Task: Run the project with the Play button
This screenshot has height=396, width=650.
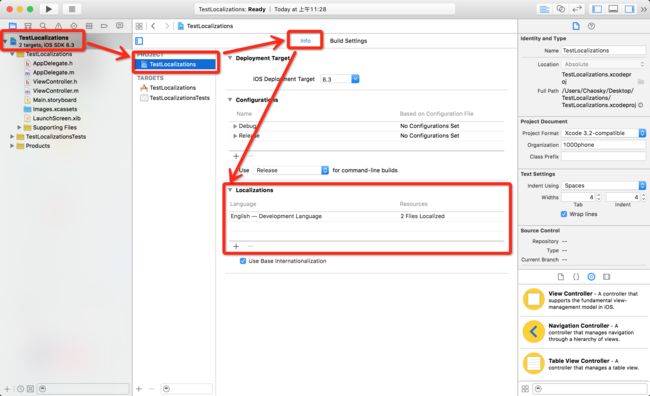Action: pyautogui.click(x=49, y=9)
